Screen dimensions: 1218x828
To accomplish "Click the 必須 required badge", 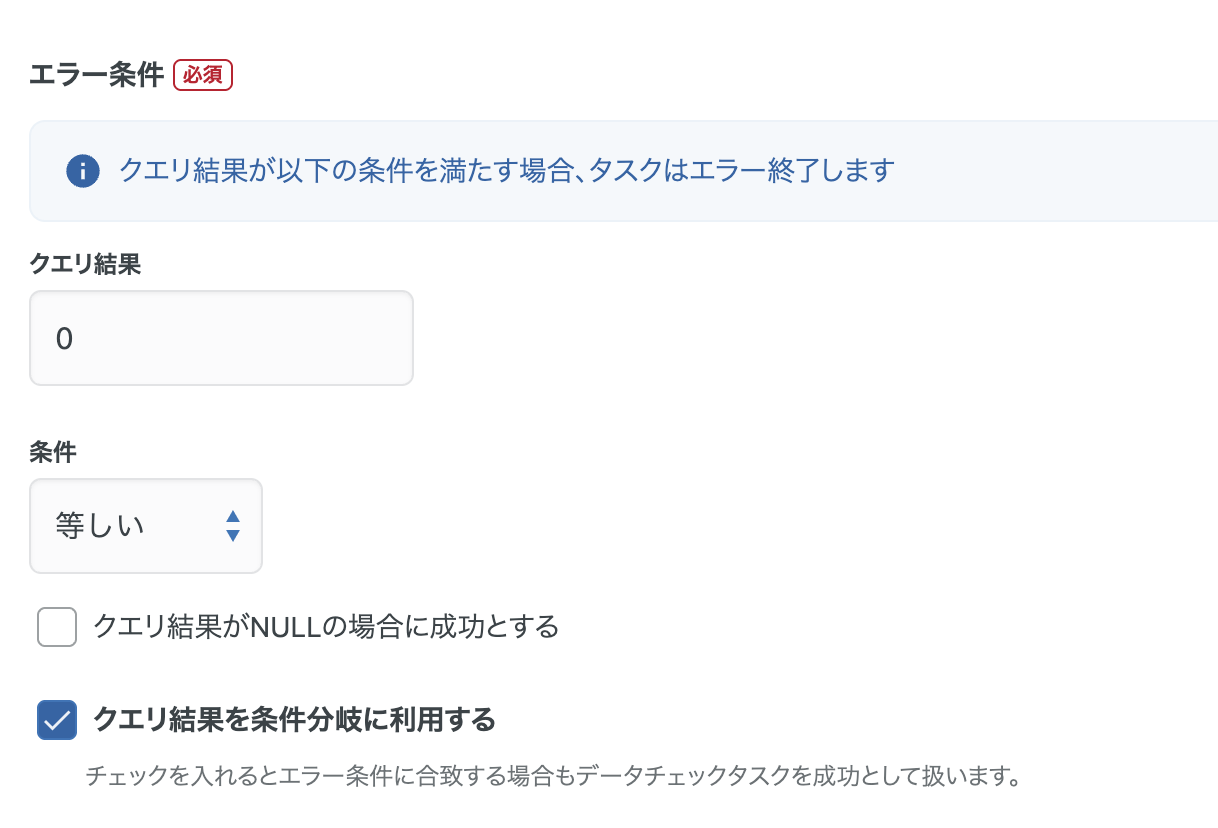I will [202, 74].
